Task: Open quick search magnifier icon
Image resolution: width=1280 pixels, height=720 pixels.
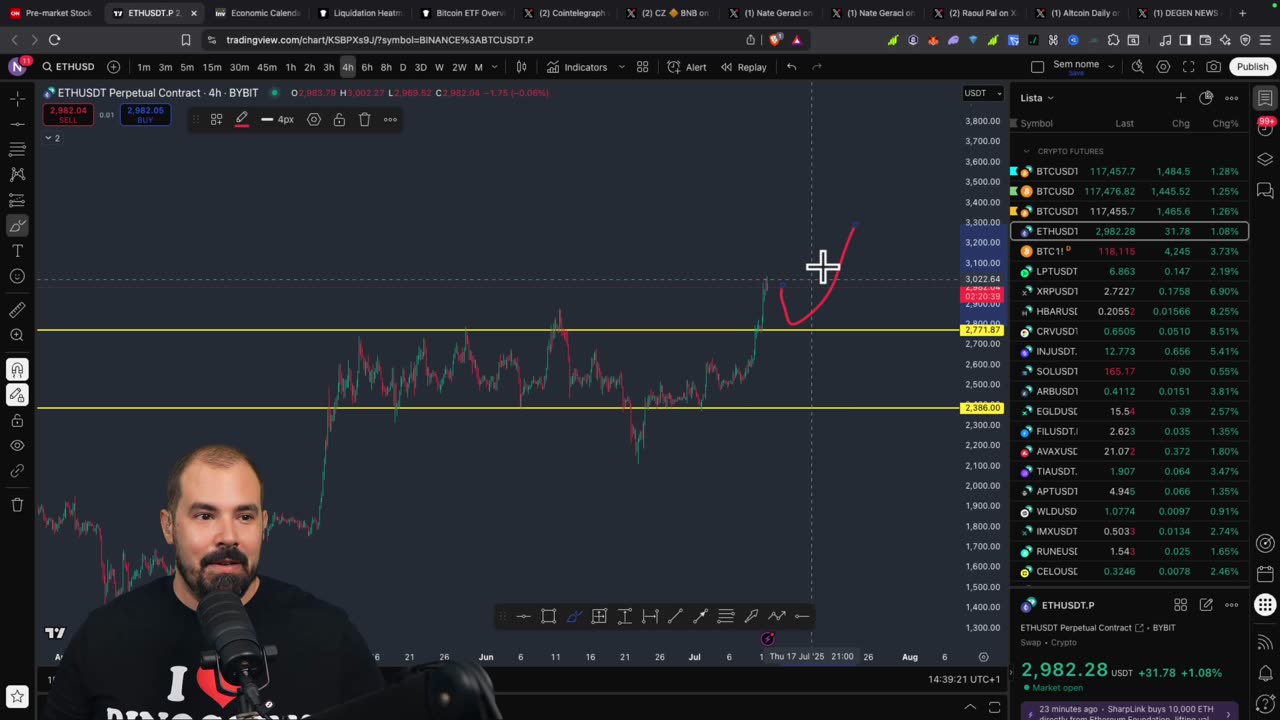Action: click(x=1138, y=67)
